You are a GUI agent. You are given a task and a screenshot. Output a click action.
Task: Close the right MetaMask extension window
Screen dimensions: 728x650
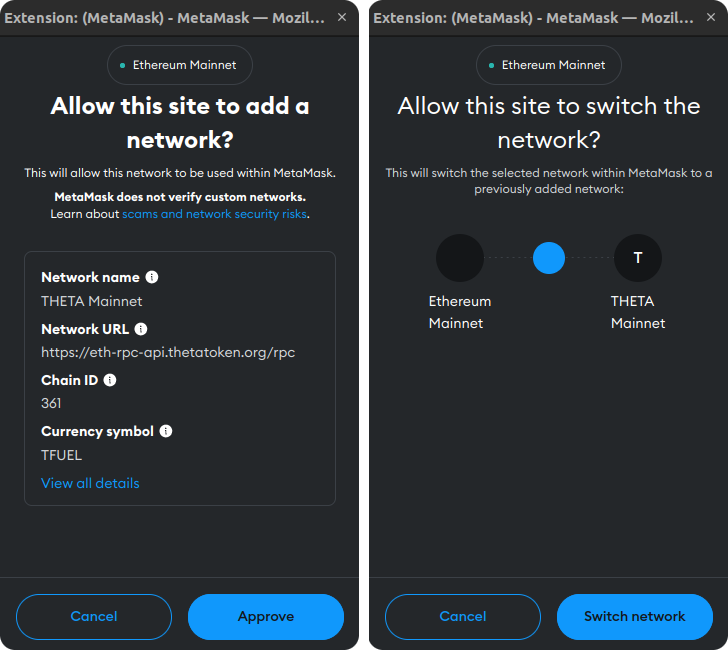[x=711, y=18]
